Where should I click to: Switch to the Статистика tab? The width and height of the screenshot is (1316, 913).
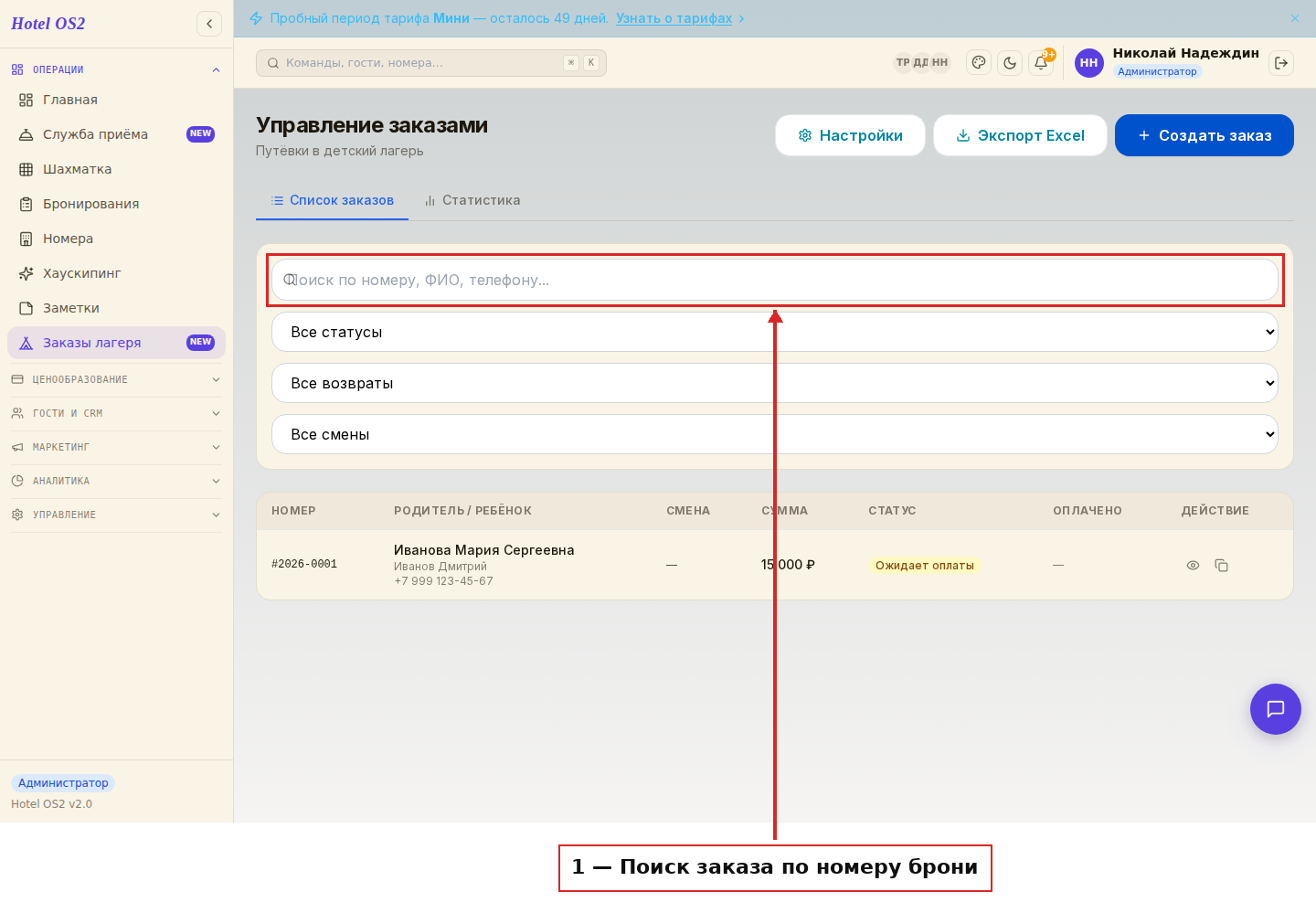click(x=472, y=200)
